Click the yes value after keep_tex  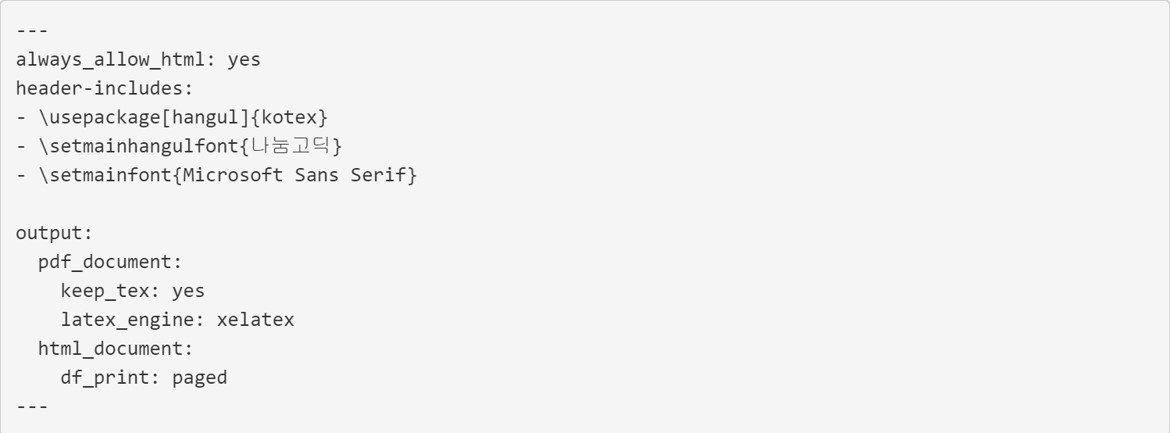pyautogui.click(x=188, y=291)
